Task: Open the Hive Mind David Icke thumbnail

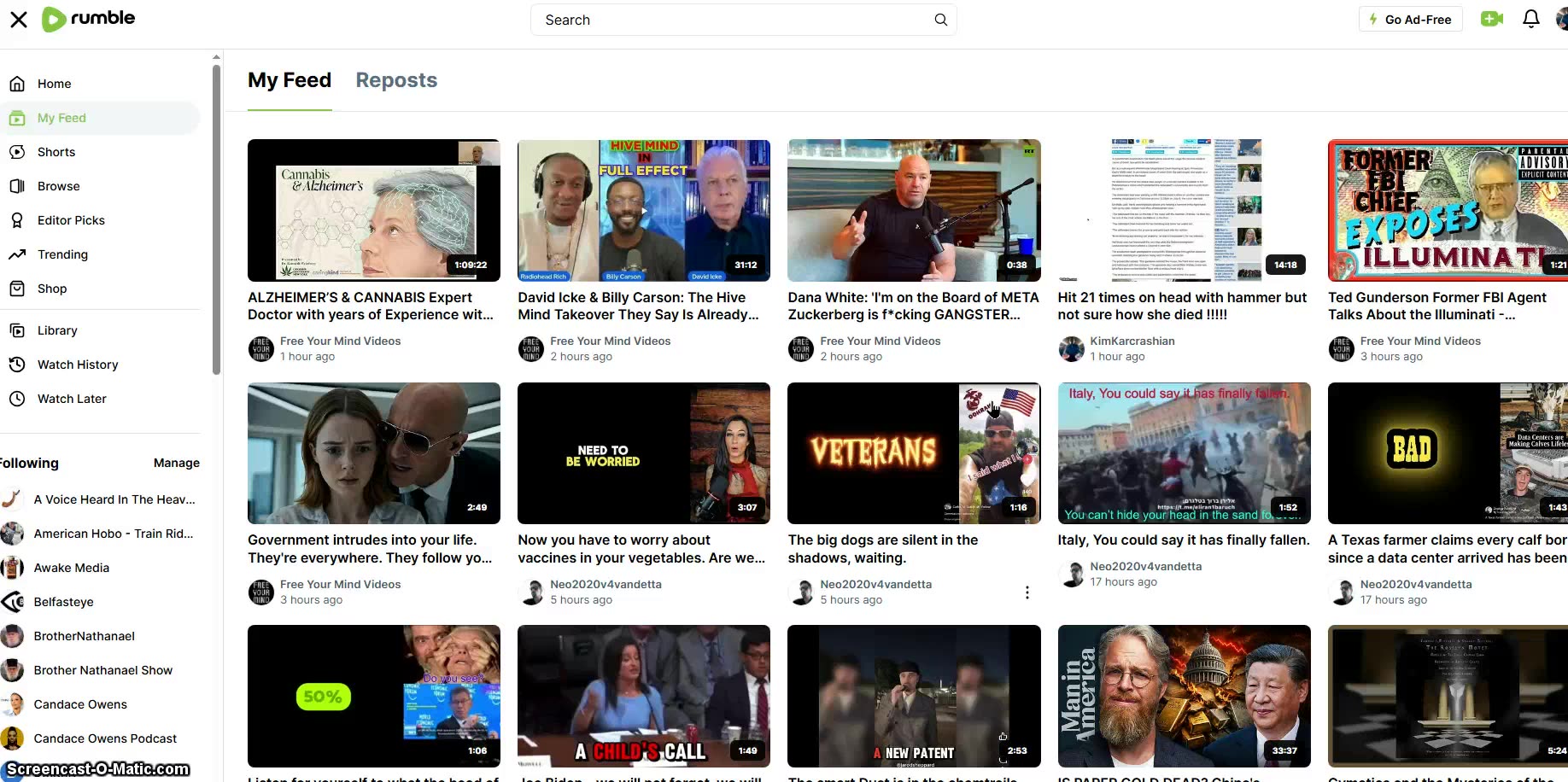Action: 644,210
